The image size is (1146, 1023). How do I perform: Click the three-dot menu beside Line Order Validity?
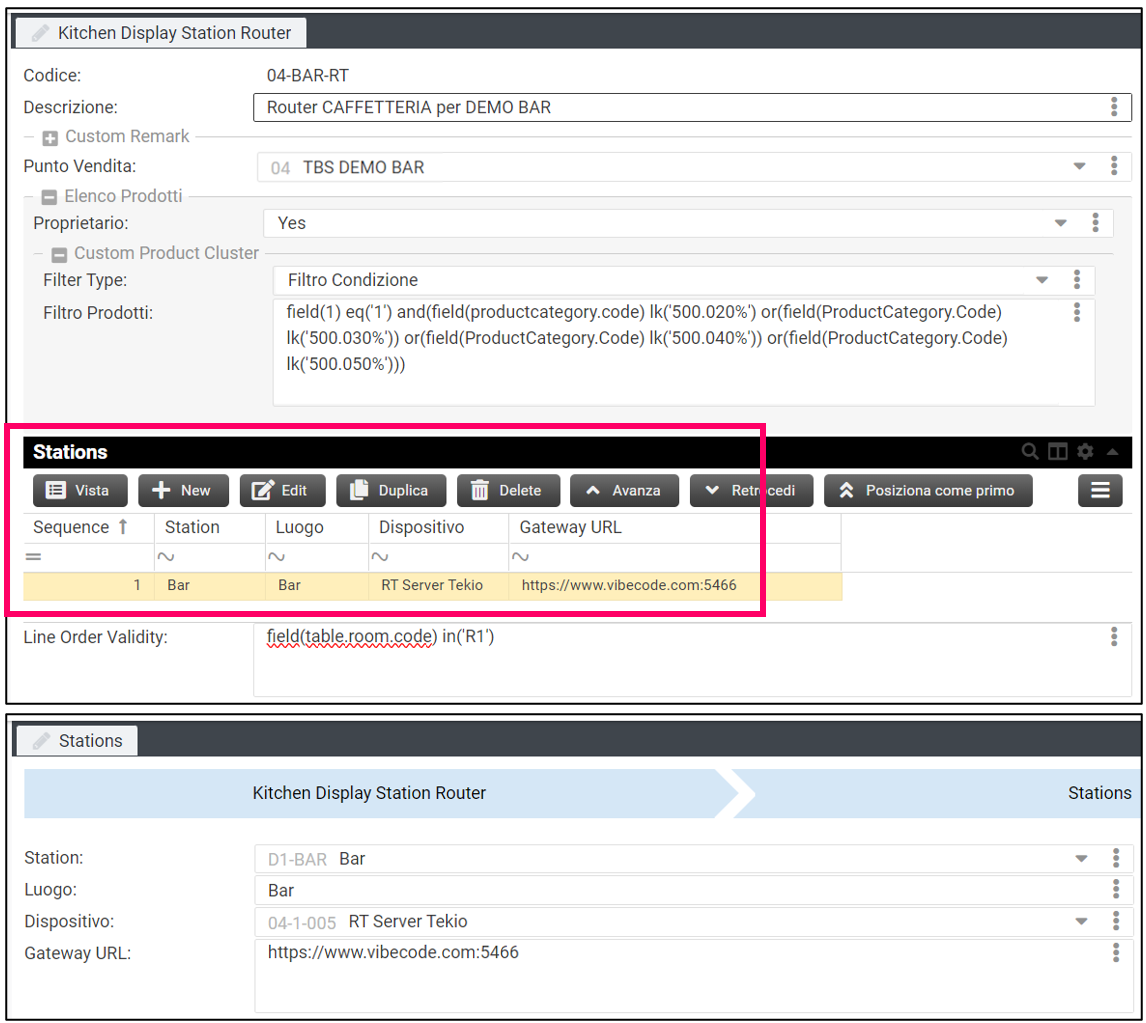1114,636
